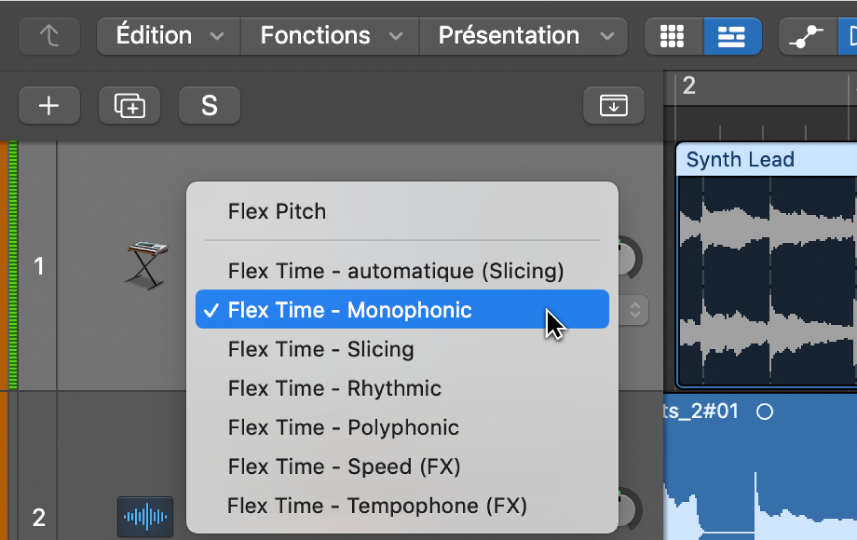Open the Fonctions dropdown menu
This screenshot has height=540, width=857.
pyautogui.click(x=331, y=36)
